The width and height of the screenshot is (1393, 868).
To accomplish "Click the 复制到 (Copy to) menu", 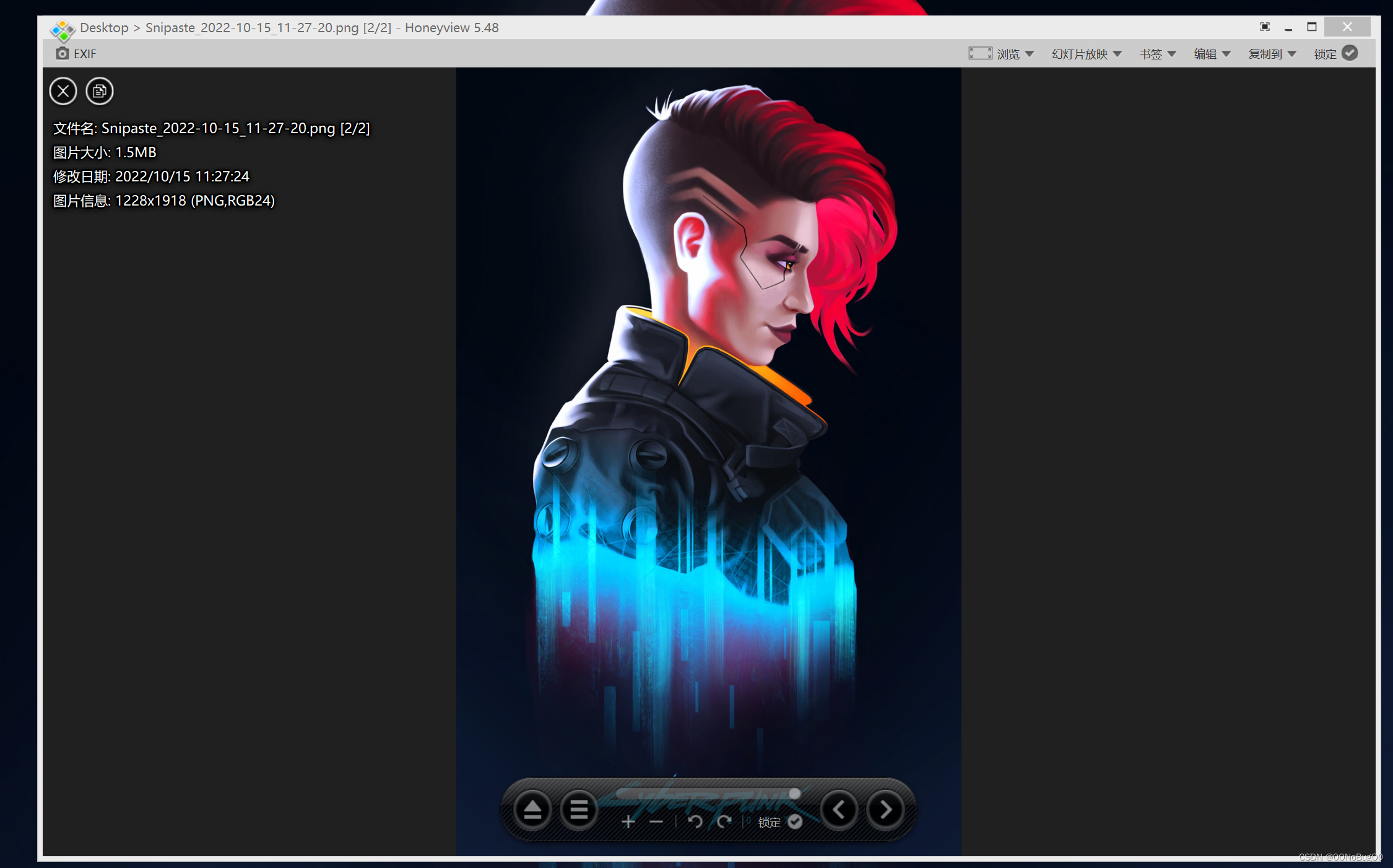I will tap(1270, 53).
